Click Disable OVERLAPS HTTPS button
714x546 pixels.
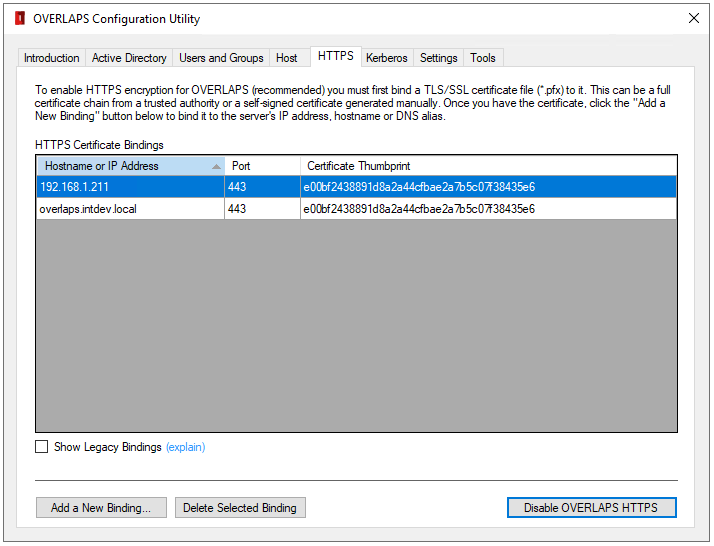(x=592, y=507)
